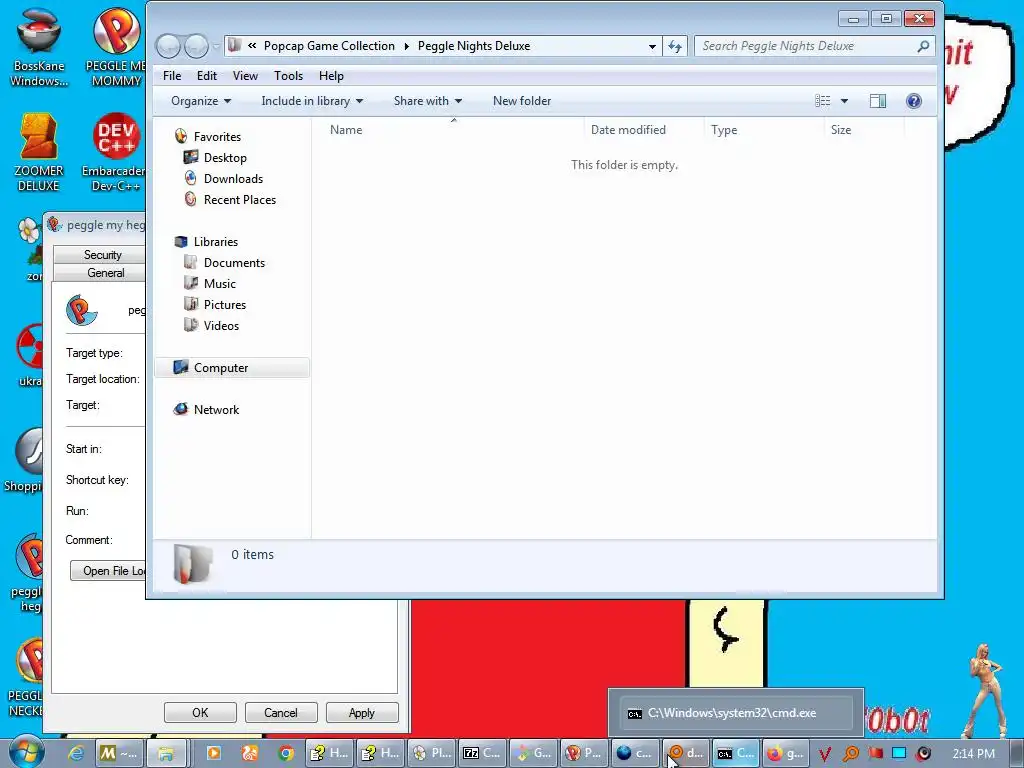Image resolution: width=1024 pixels, height=768 pixels.
Task: Switch to the cmd.exe taskbar button
Action: [735, 753]
